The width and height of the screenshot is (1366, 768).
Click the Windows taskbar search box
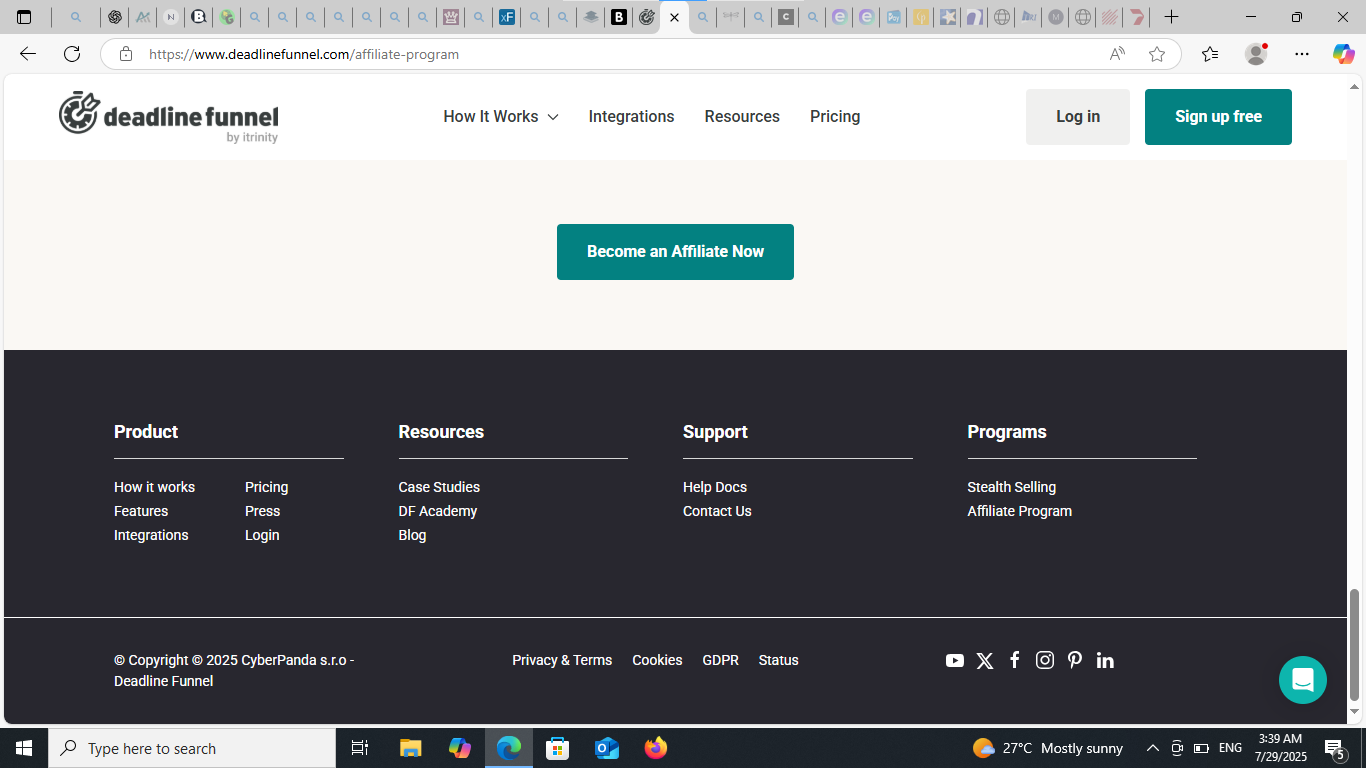pos(192,748)
